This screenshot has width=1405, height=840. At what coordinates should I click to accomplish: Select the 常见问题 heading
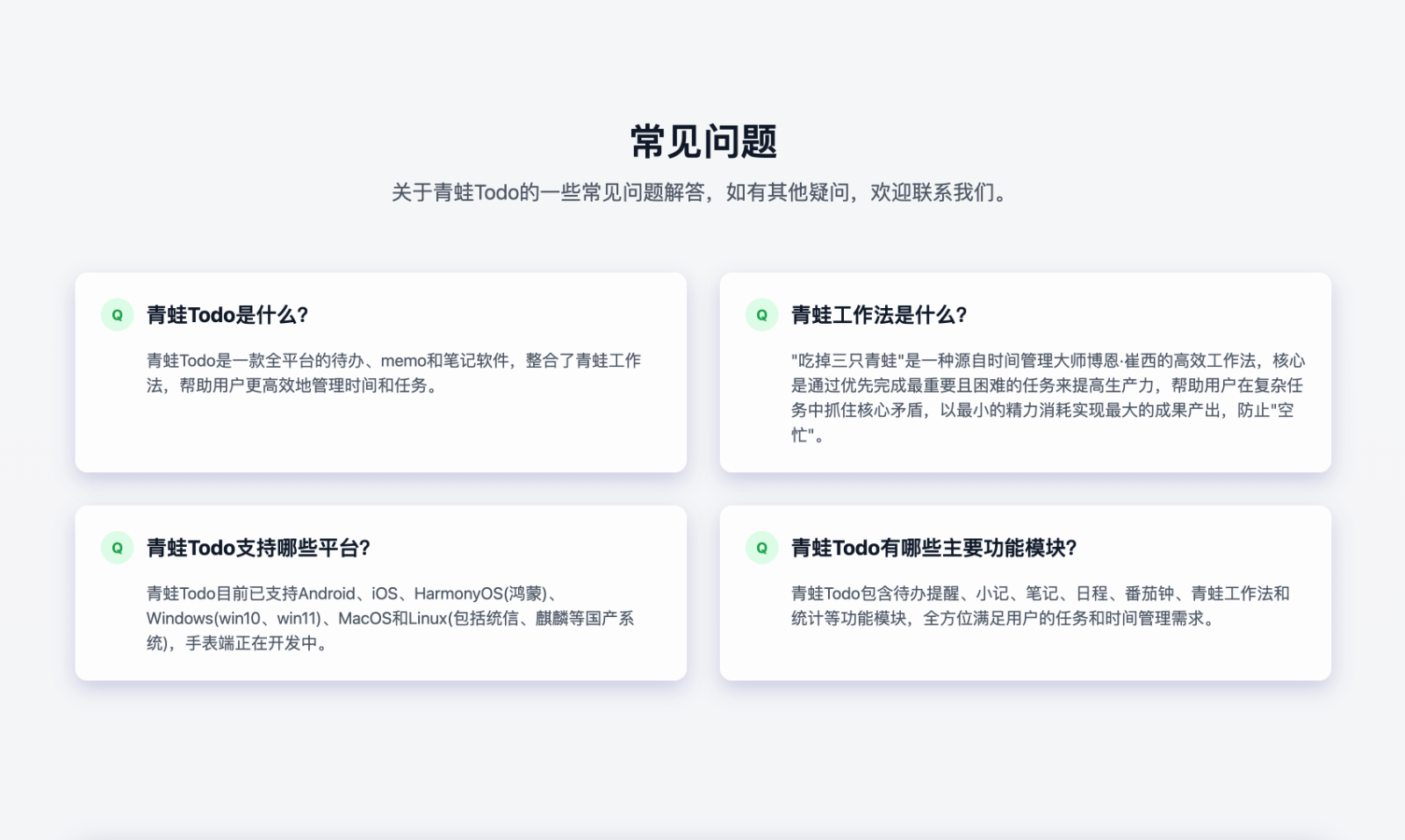click(x=703, y=141)
